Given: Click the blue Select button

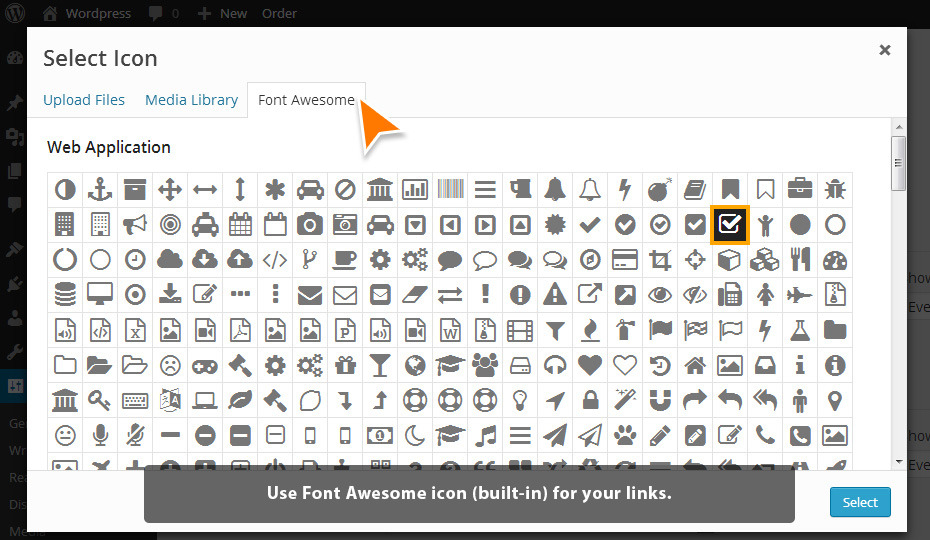Looking at the screenshot, I should point(860,502).
